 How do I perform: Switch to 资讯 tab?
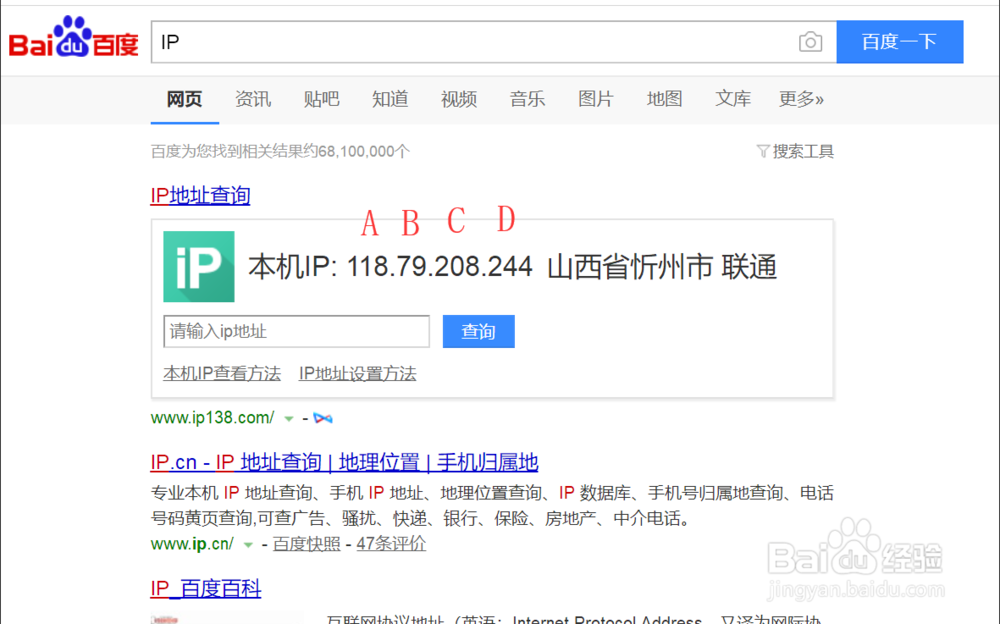[x=253, y=99]
